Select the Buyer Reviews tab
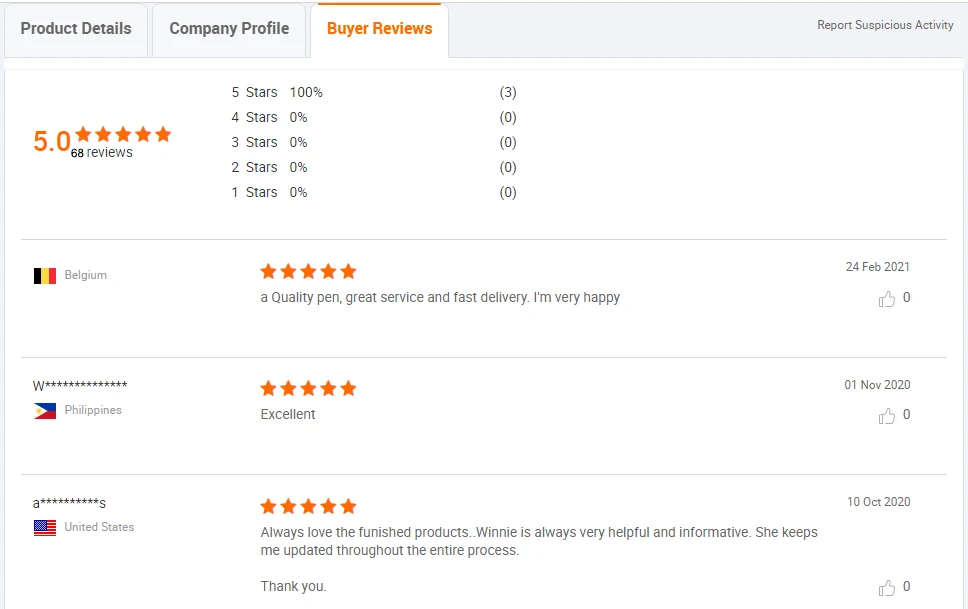This screenshot has height=609, width=968. coord(379,29)
